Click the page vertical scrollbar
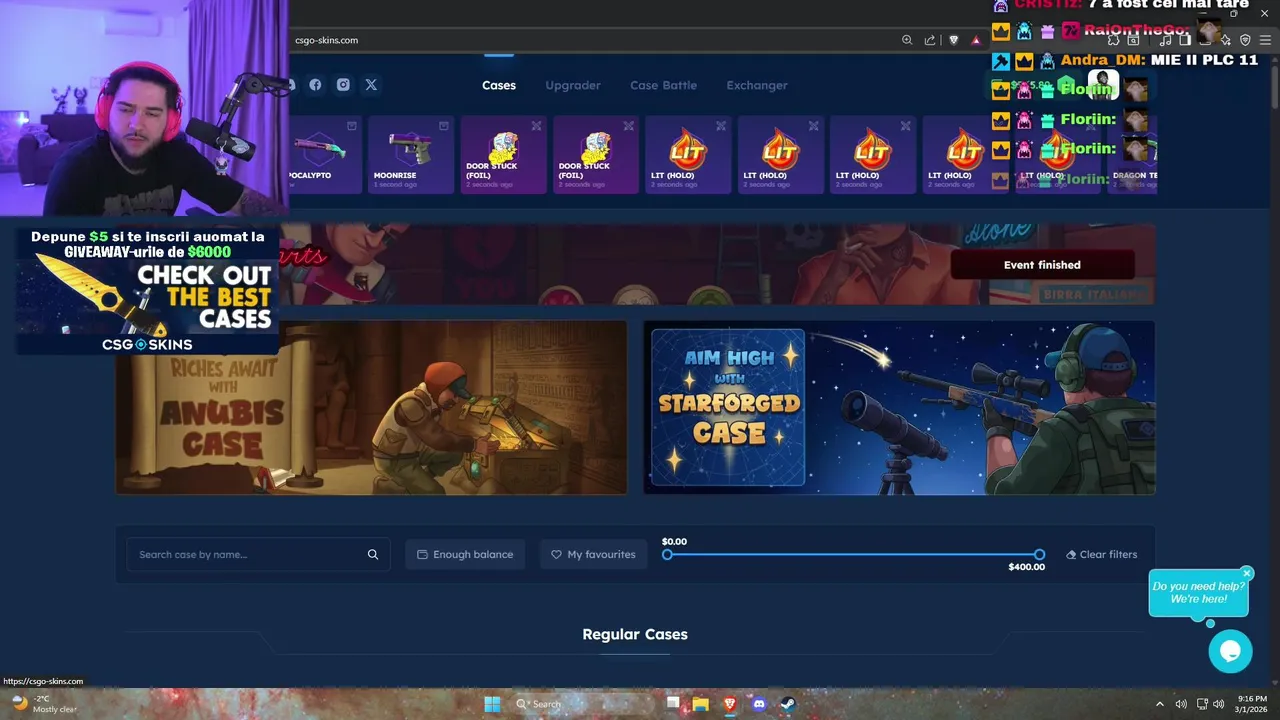The width and height of the screenshot is (1280, 720). (1275, 86)
